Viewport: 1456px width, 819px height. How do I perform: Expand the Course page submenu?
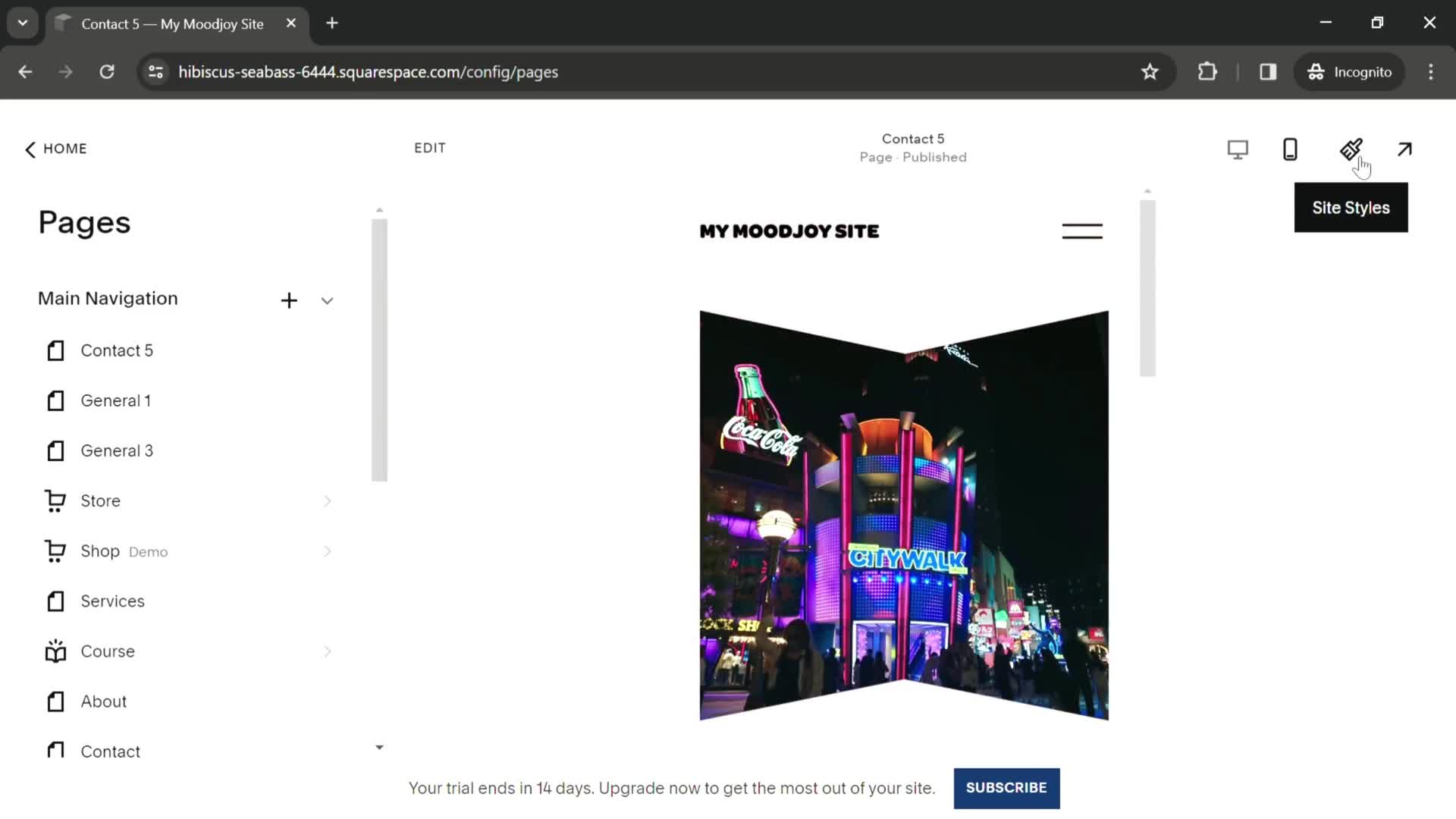coord(328,651)
